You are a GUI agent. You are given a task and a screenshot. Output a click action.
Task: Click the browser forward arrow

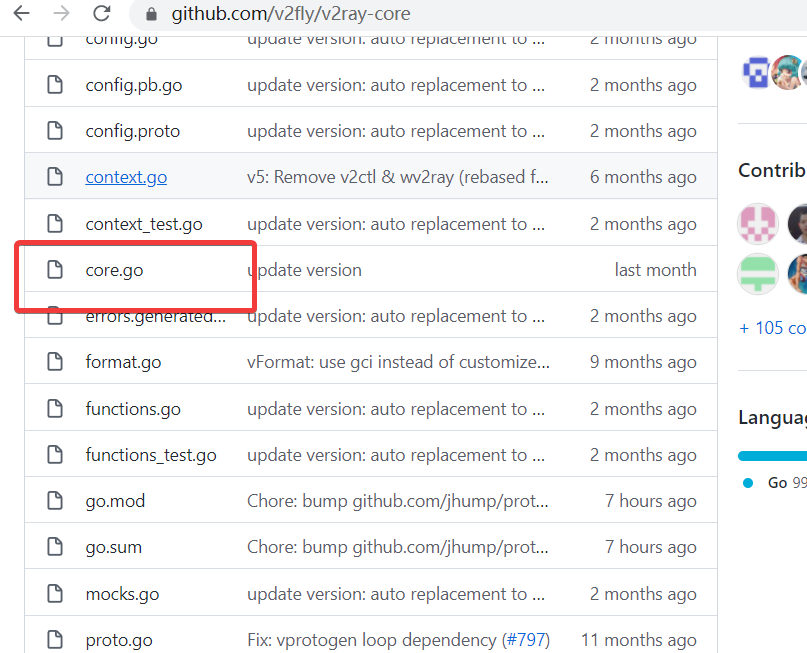(x=61, y=14)
